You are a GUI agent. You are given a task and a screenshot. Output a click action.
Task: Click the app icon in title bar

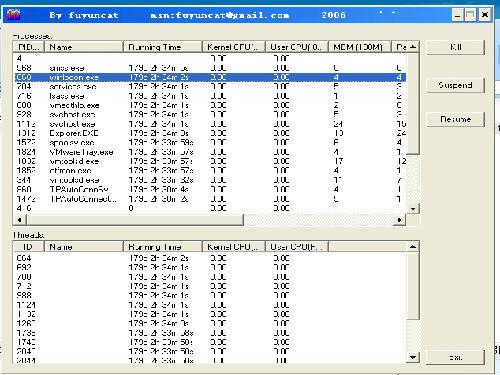coord(13,15)
